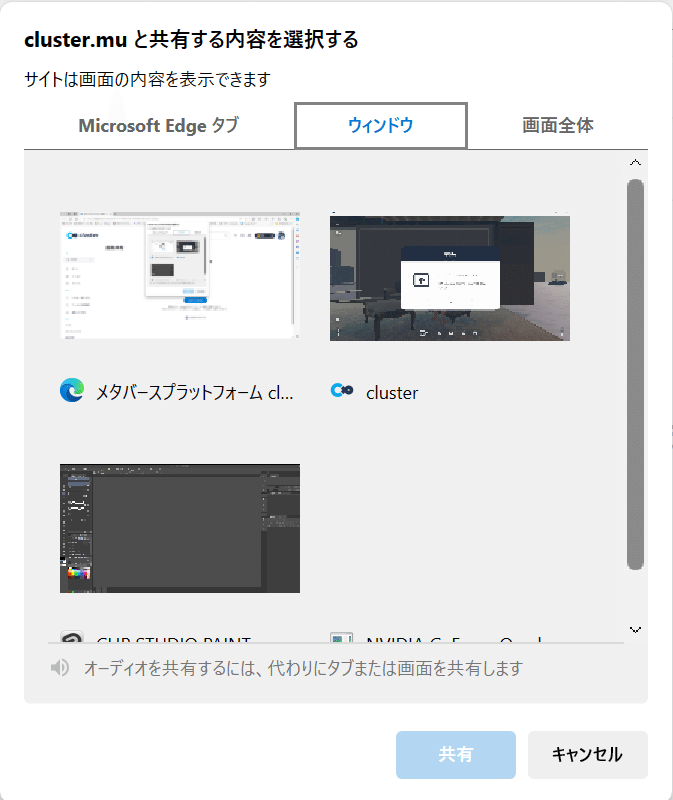
Task: Click the CLIP STUDIO PAINT app icon
Action: [72, 638]
